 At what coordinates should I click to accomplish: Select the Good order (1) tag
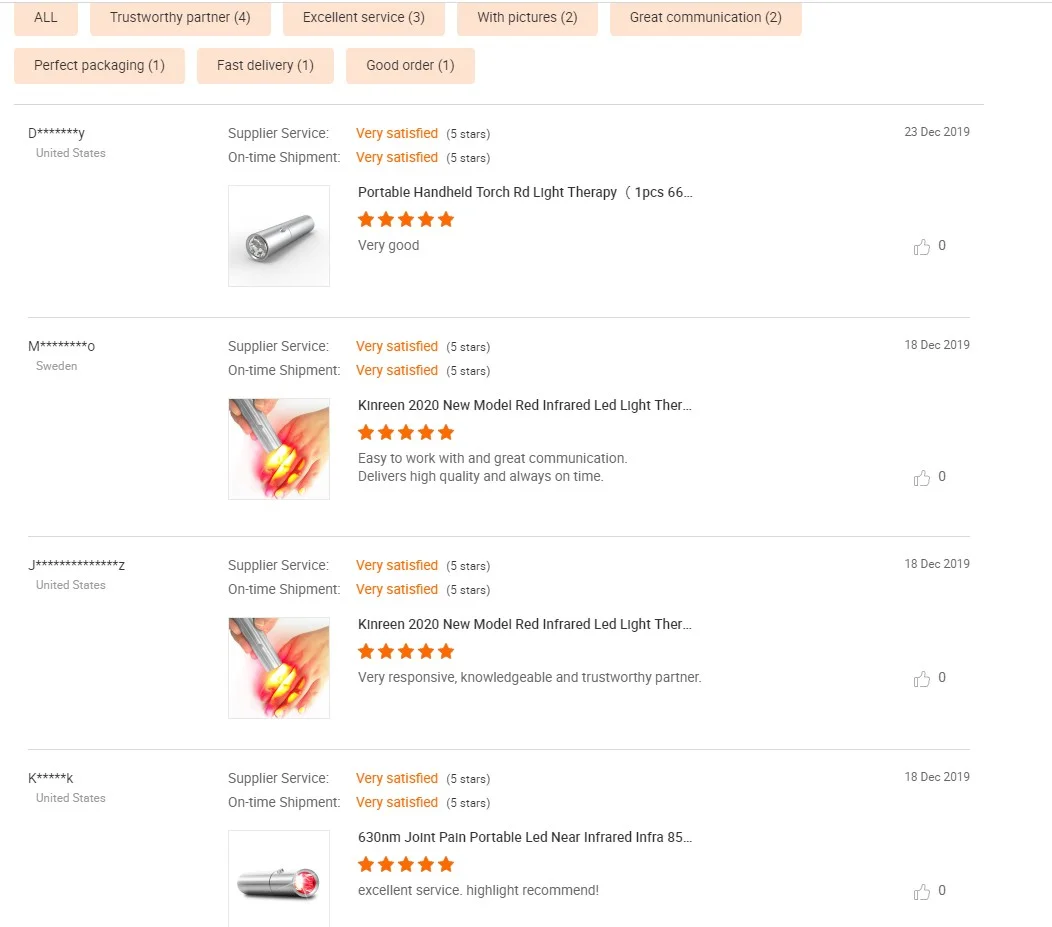(410, 65)
